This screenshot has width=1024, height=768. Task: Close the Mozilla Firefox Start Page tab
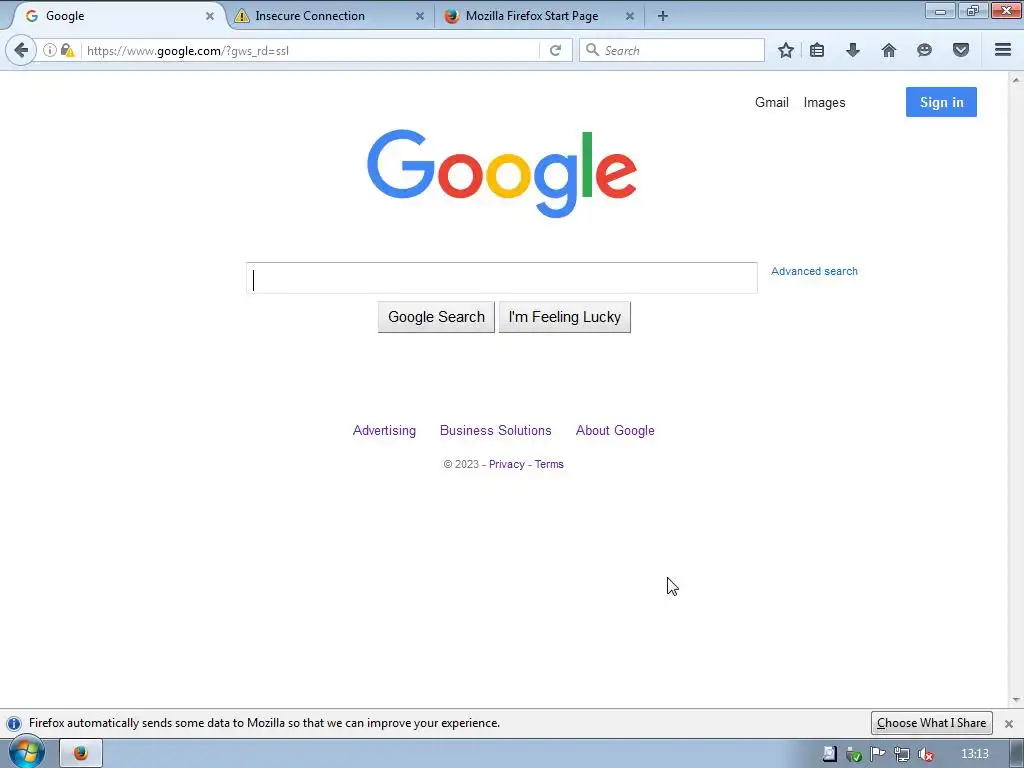(x=630, y=16)
